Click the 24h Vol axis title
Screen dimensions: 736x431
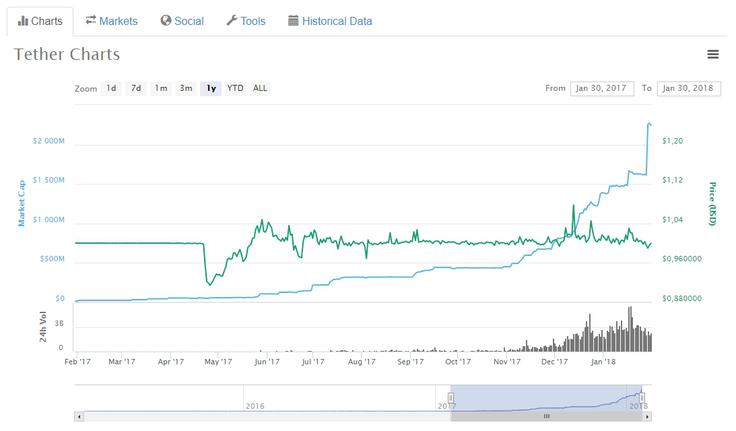click(x=43, y=327)
